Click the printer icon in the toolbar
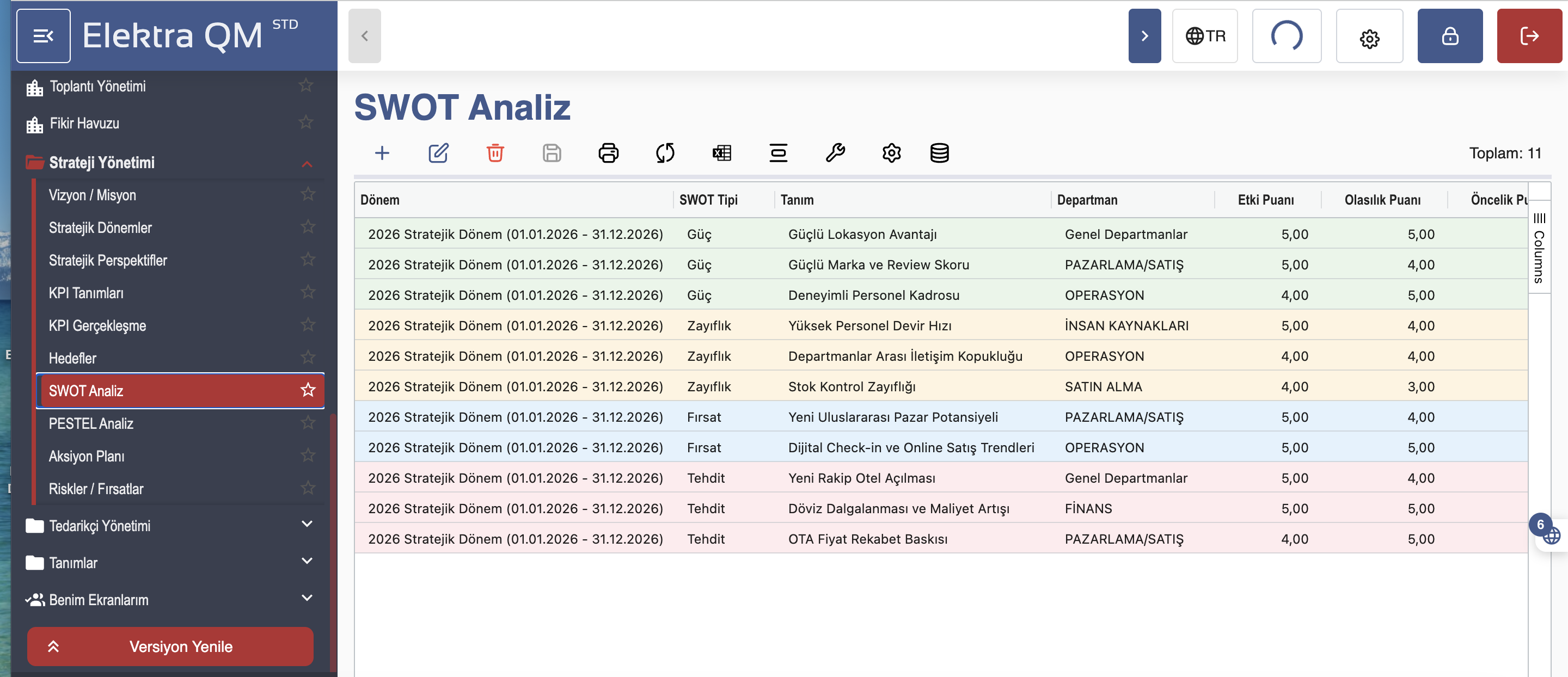Screen dimensions: 1568x677 coord(608,153)
